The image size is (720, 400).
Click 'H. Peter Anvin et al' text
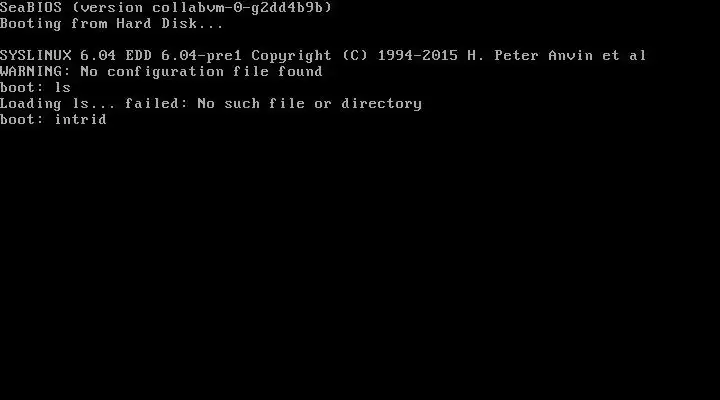[557, 56]
